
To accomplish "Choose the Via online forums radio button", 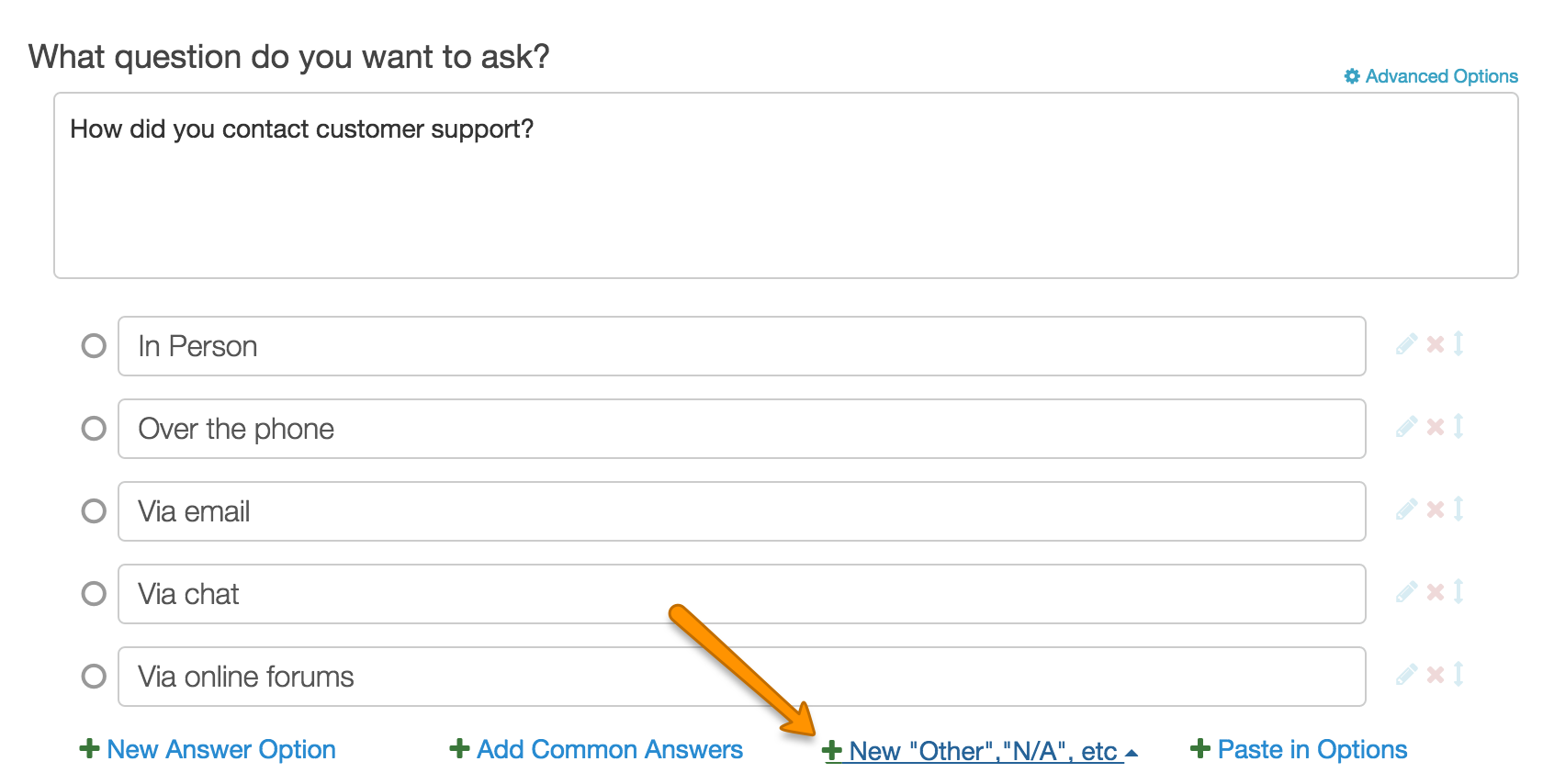I will (94, 677).
